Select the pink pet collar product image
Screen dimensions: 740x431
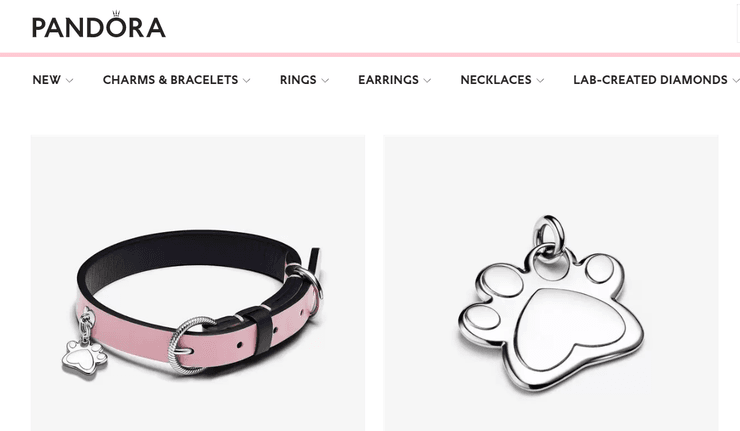pos(198,283)
